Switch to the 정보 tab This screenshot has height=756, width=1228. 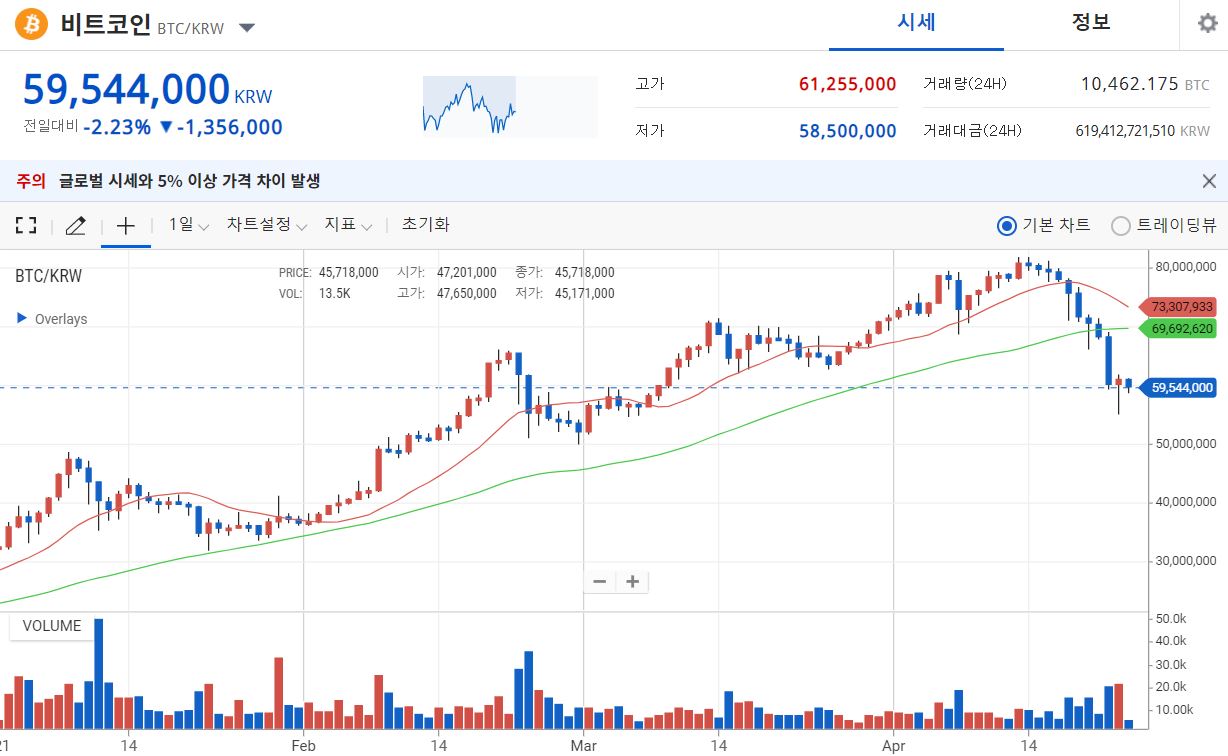[1091, 23]
